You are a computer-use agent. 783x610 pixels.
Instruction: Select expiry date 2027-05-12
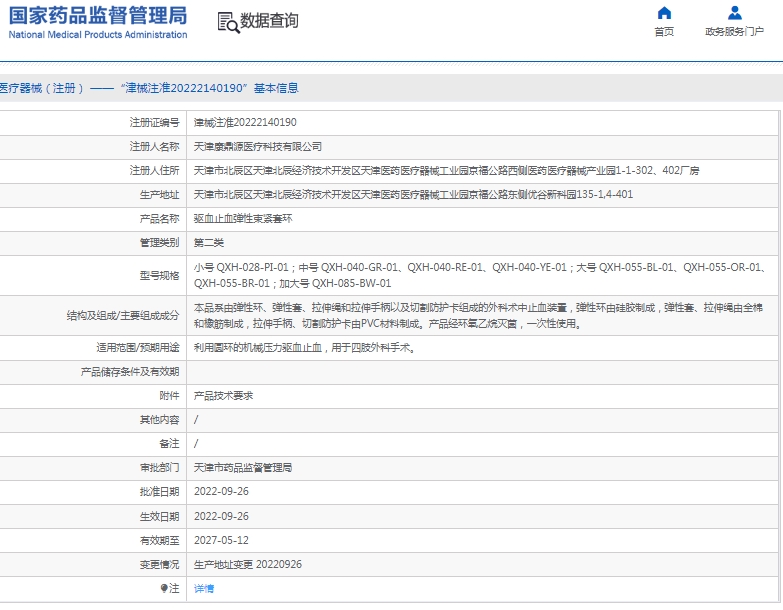[x=221, y=540]
